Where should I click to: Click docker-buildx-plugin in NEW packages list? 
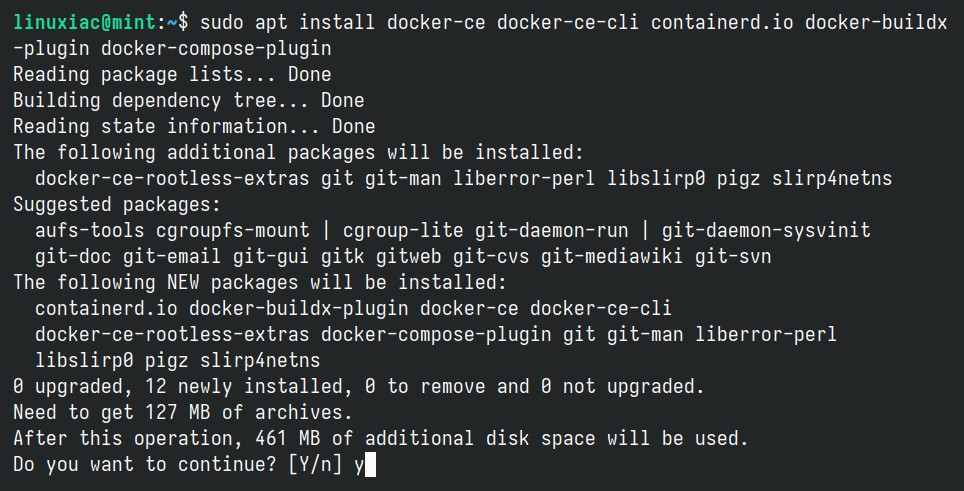tap(298, 308)
